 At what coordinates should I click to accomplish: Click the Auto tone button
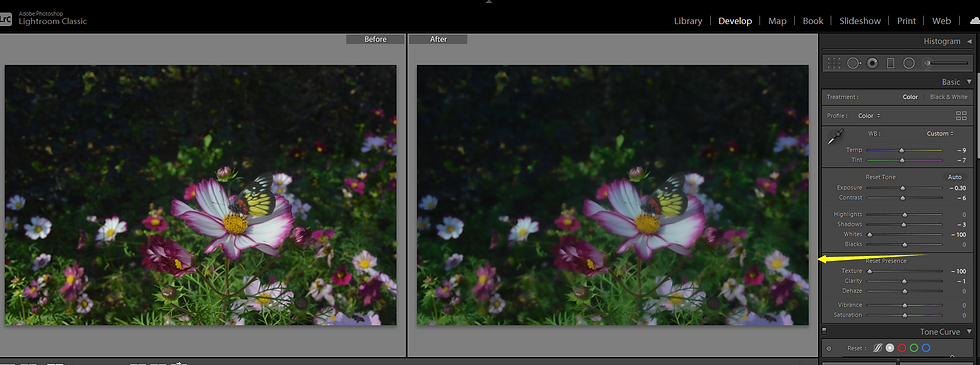(954, 178)
